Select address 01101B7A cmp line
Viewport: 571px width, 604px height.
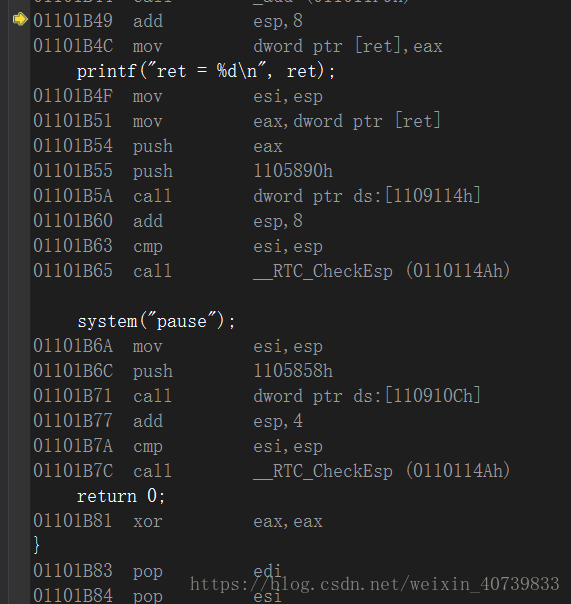click(178, 446)
